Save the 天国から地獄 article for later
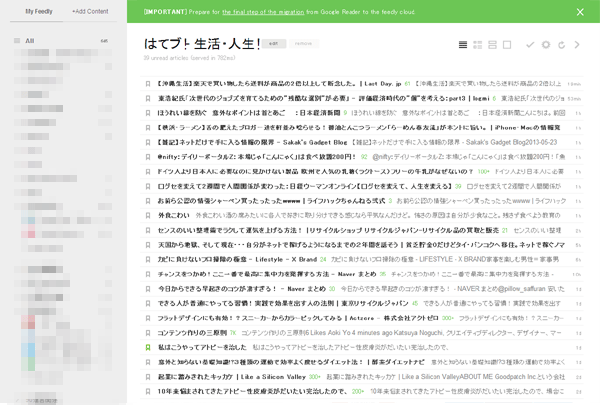This screenshot has height=405, width=600. coord(148,245)
